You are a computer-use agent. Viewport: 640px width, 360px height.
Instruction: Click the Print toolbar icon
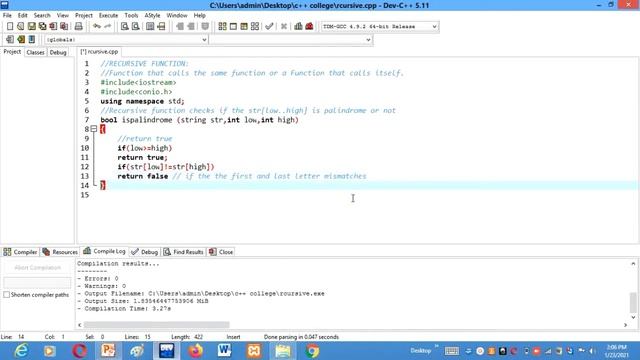[78, 26]
